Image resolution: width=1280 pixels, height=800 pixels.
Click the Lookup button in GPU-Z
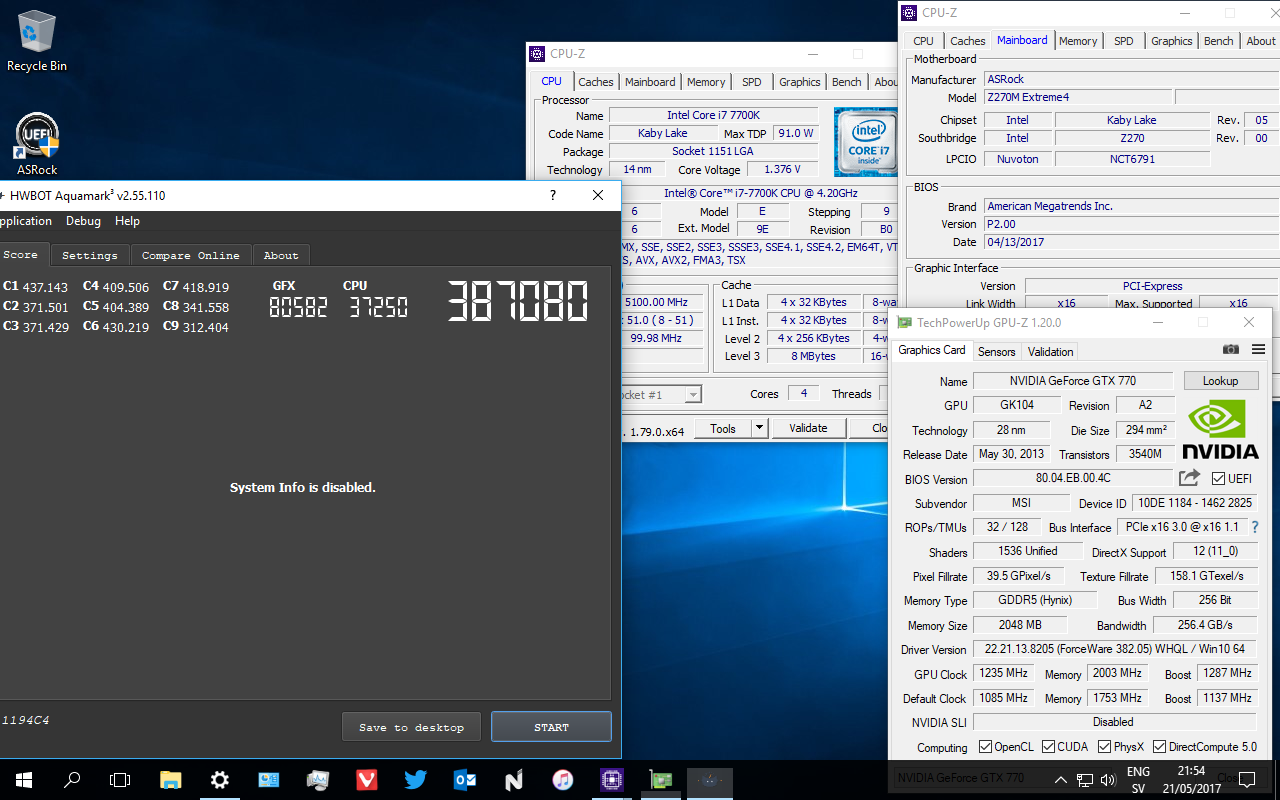[x=1220, y=381]
